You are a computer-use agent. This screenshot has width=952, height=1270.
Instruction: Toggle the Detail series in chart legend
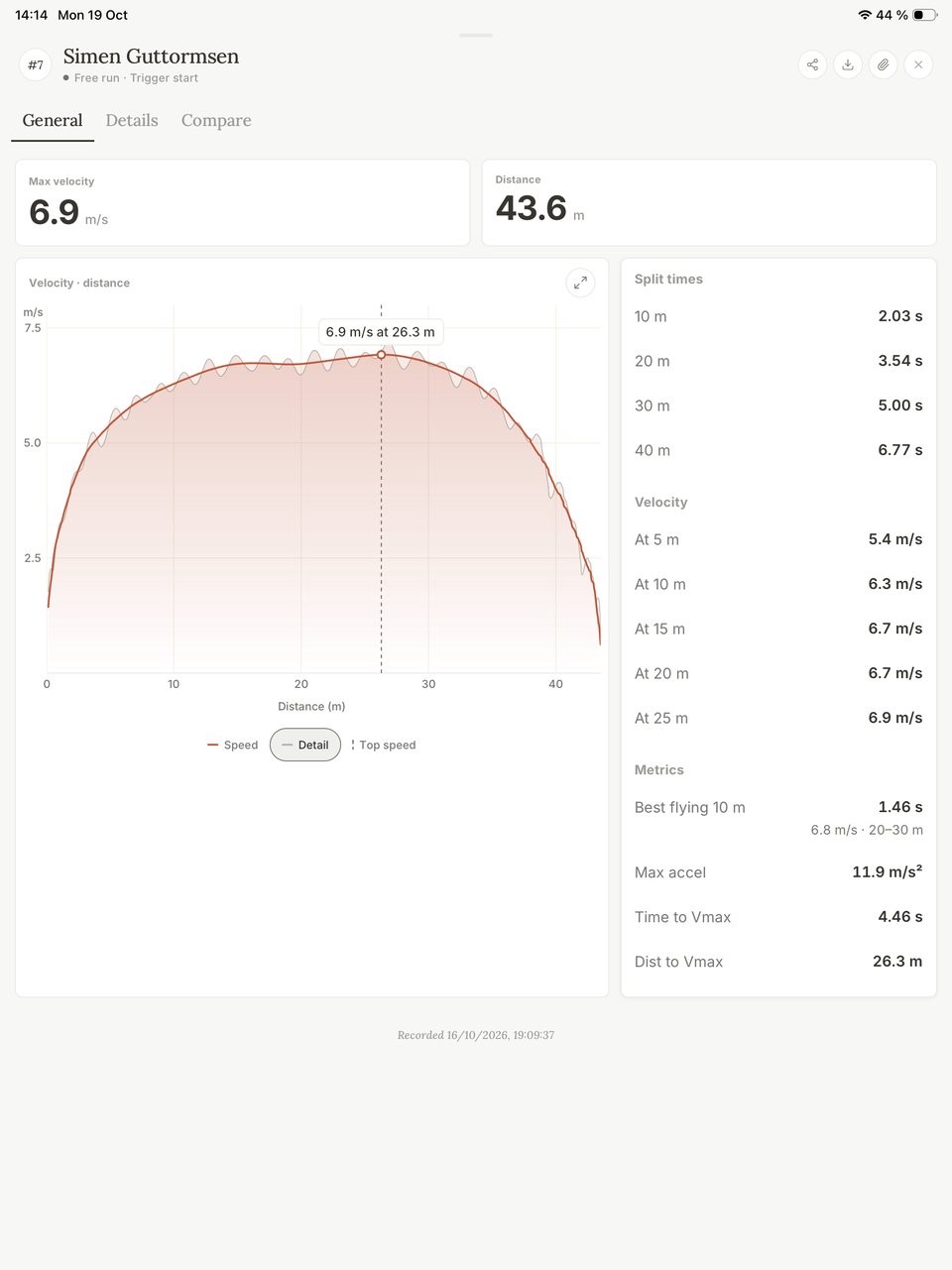(x=305, y=745)
